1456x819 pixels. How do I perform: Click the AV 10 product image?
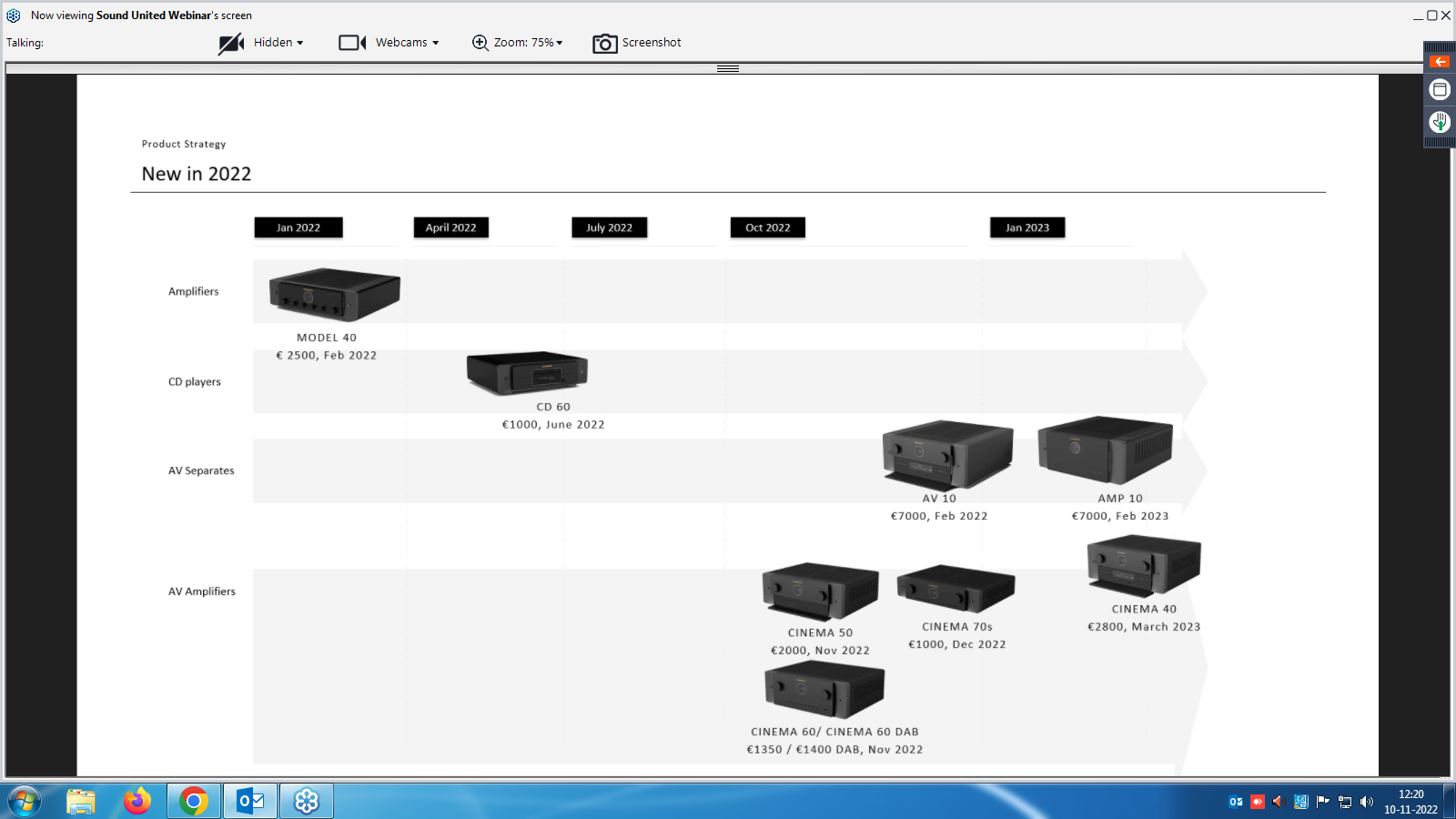[x=947, y=455]
